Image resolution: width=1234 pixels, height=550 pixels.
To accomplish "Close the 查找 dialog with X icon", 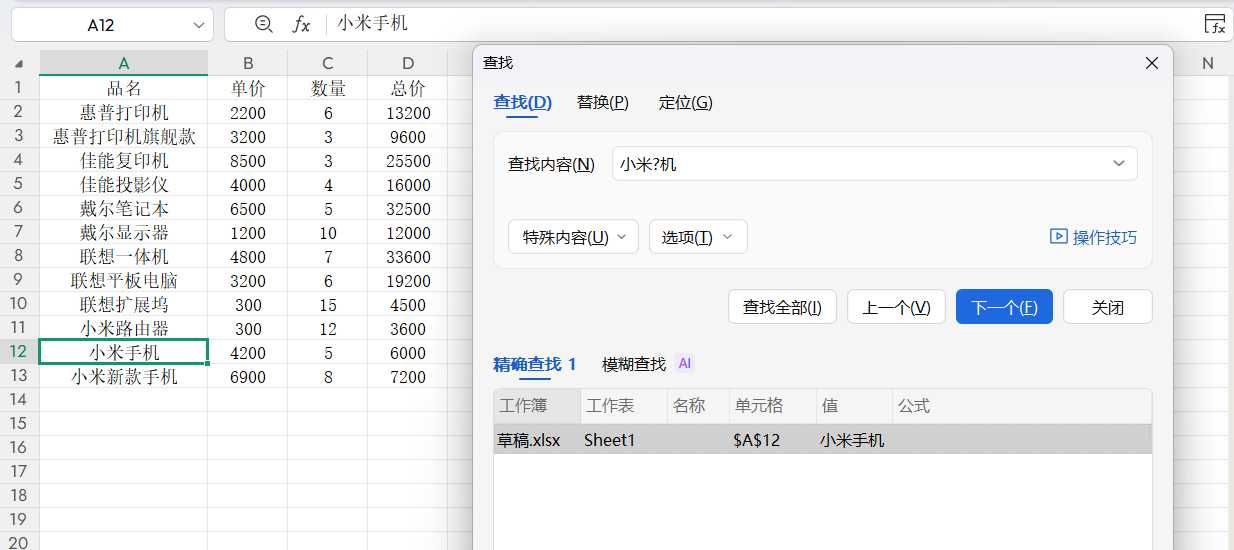I will coord(1152,63).
